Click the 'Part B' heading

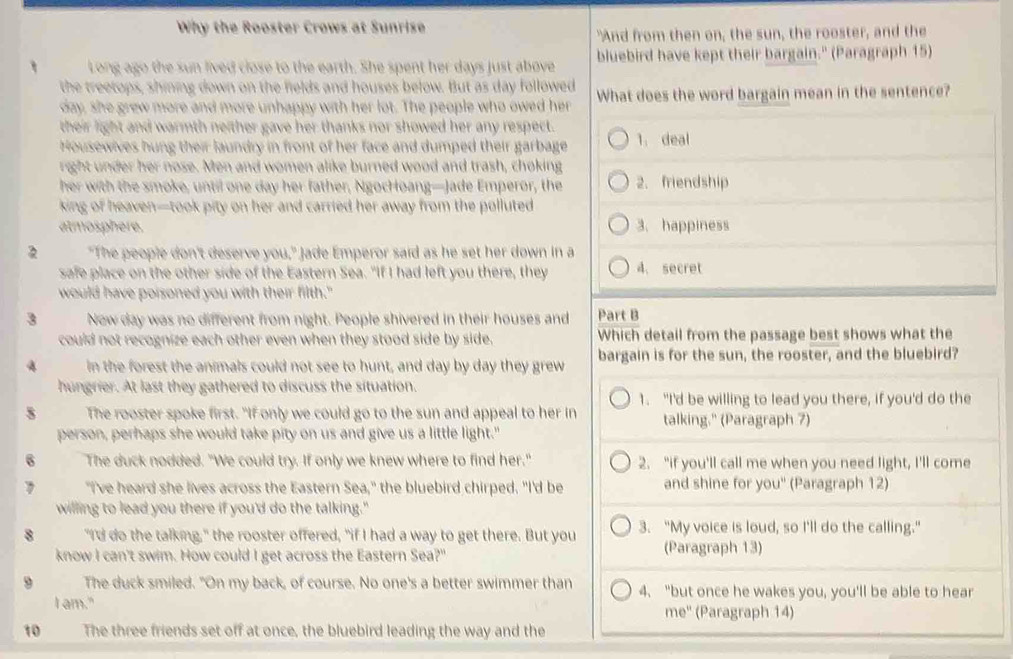coord(618,315)
